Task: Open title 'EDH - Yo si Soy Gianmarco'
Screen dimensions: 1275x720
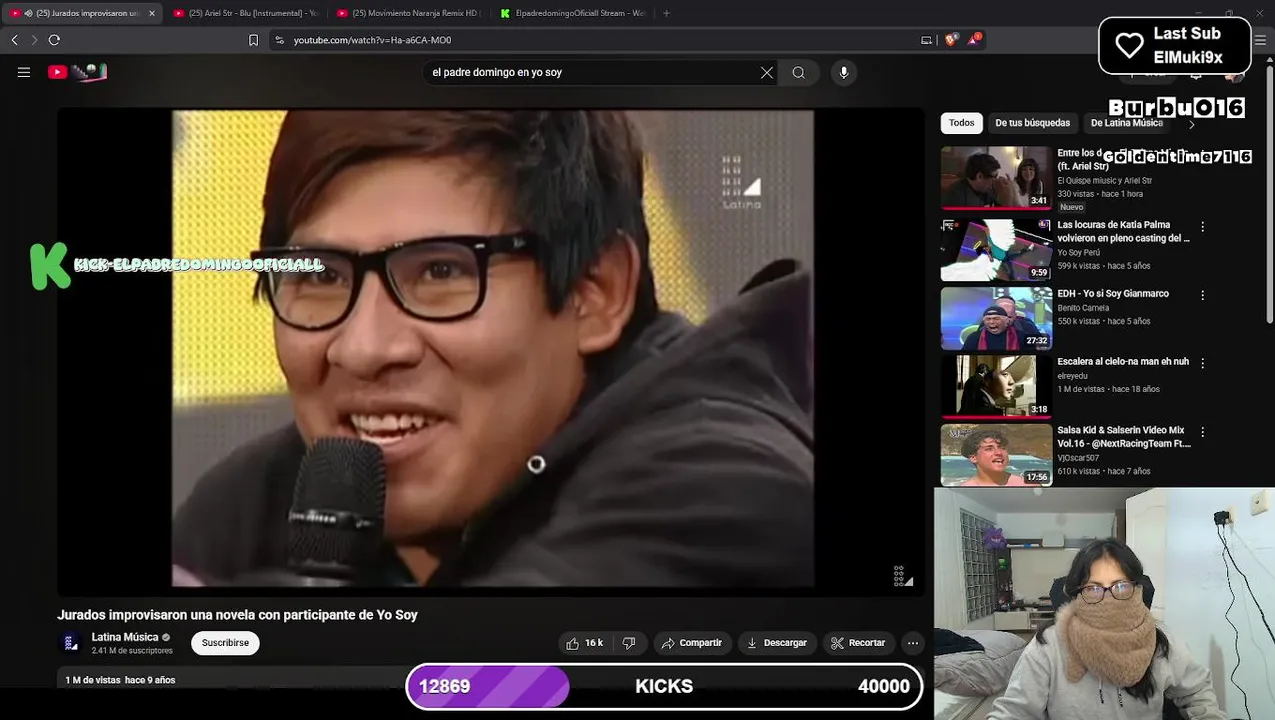Action: [x=1113, y=294]
